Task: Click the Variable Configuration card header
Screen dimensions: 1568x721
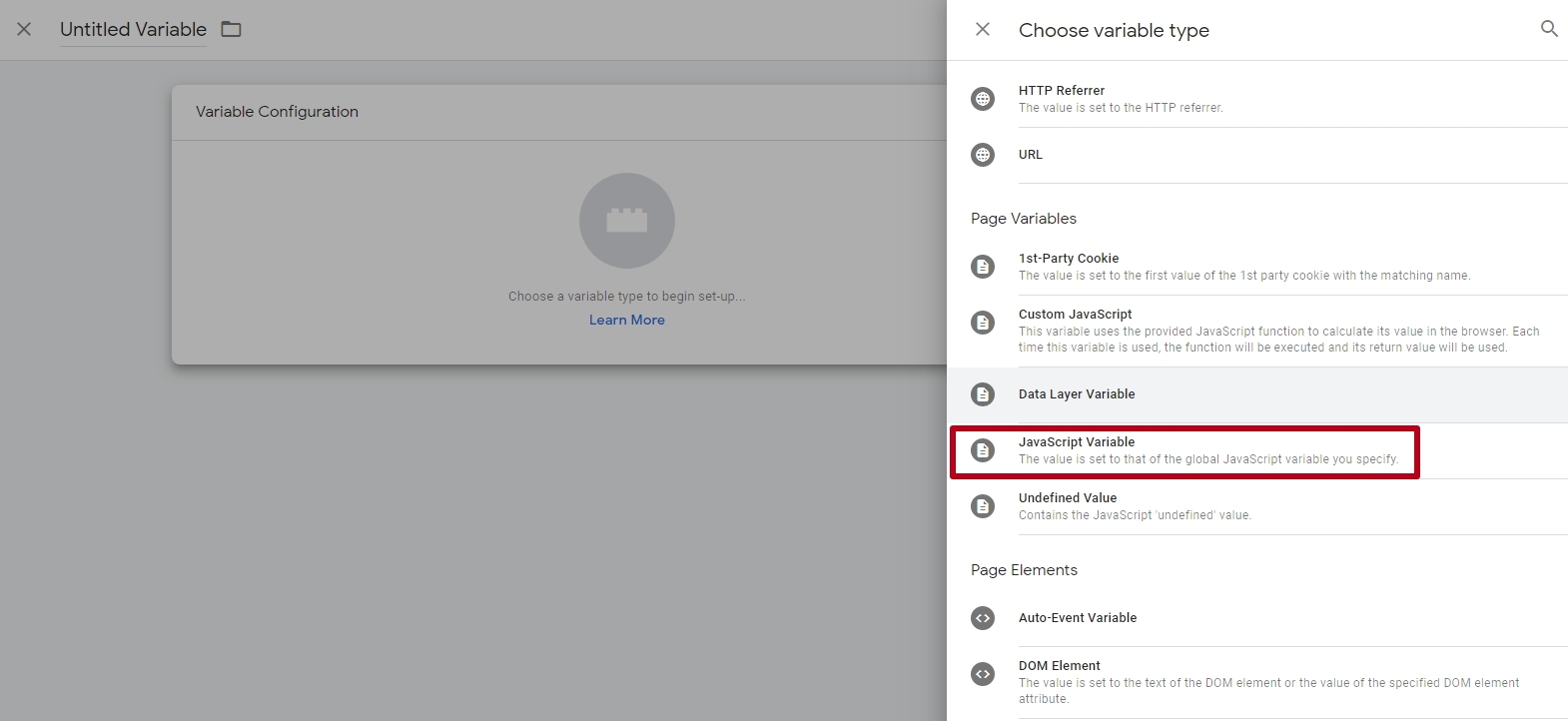Action: [x=559, y=112]
